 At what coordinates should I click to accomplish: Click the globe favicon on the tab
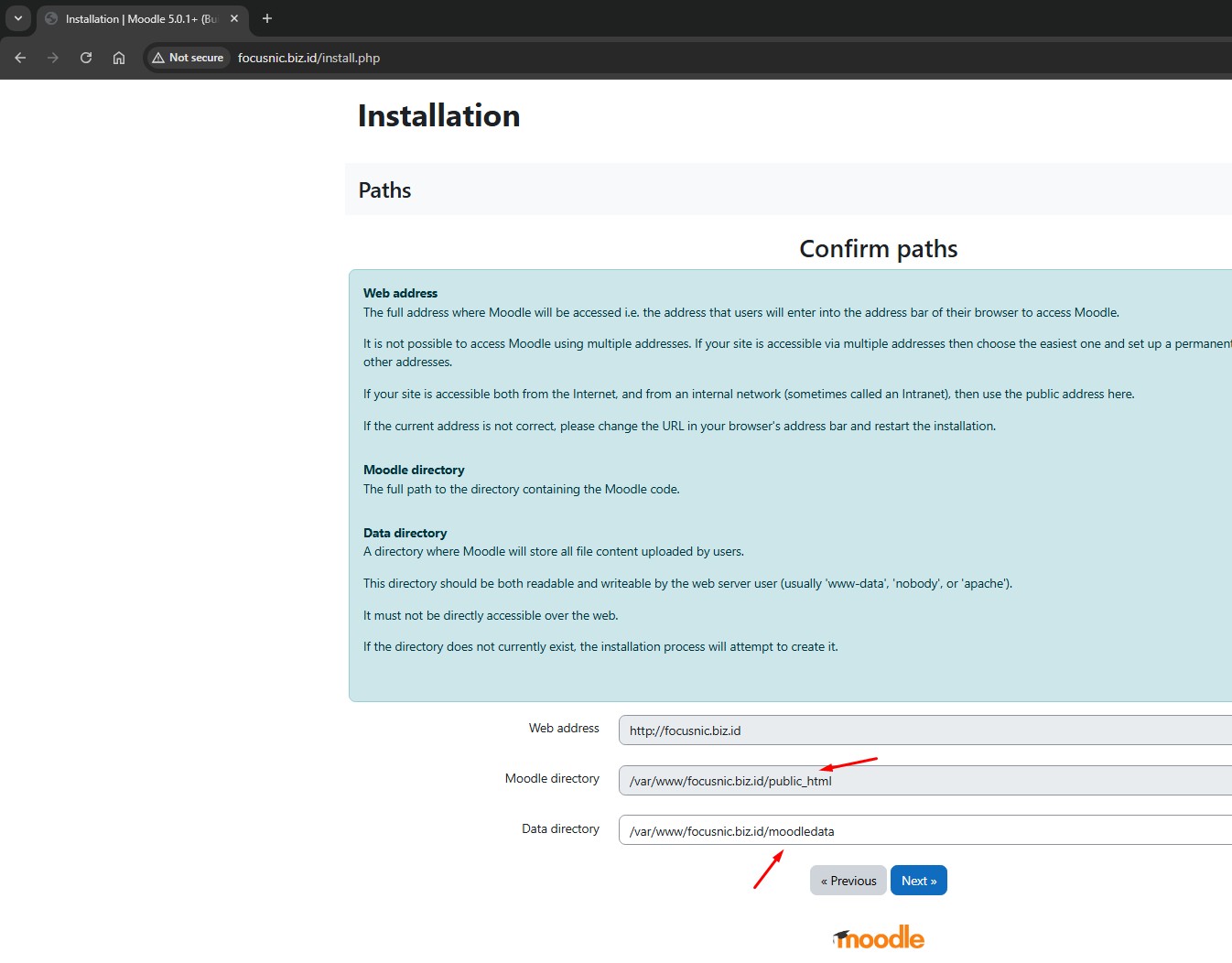tap(52, 18)
